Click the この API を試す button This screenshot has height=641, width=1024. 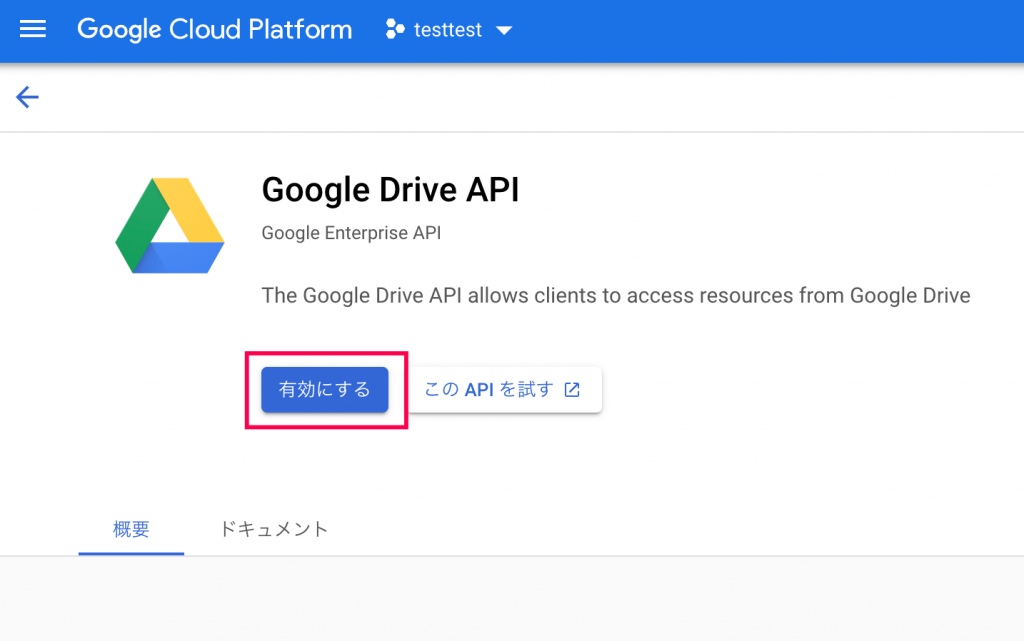pos(504,390)
